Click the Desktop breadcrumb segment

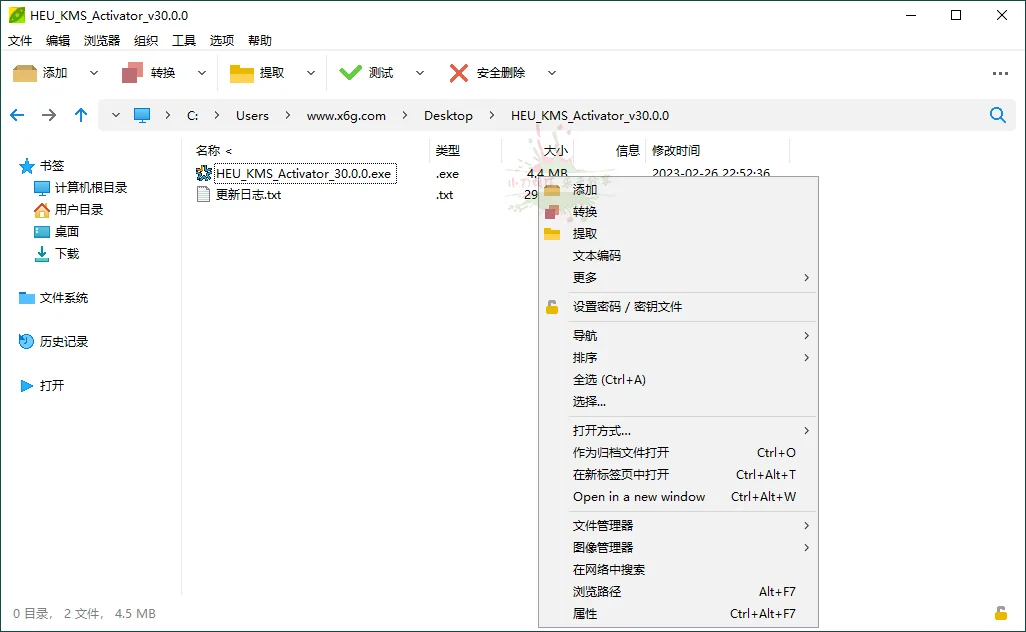pyautogui.click(x=447, y=115)
